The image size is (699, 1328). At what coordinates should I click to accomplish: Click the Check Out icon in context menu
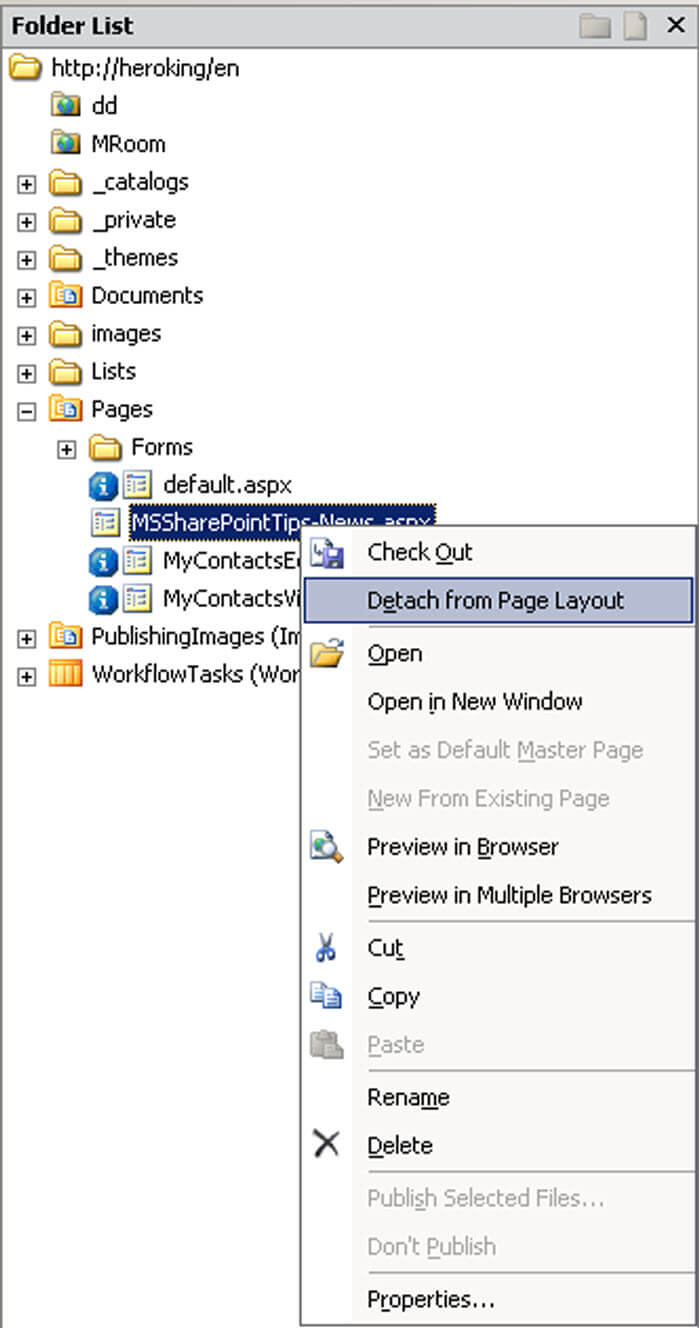click(x=327, y=553)
